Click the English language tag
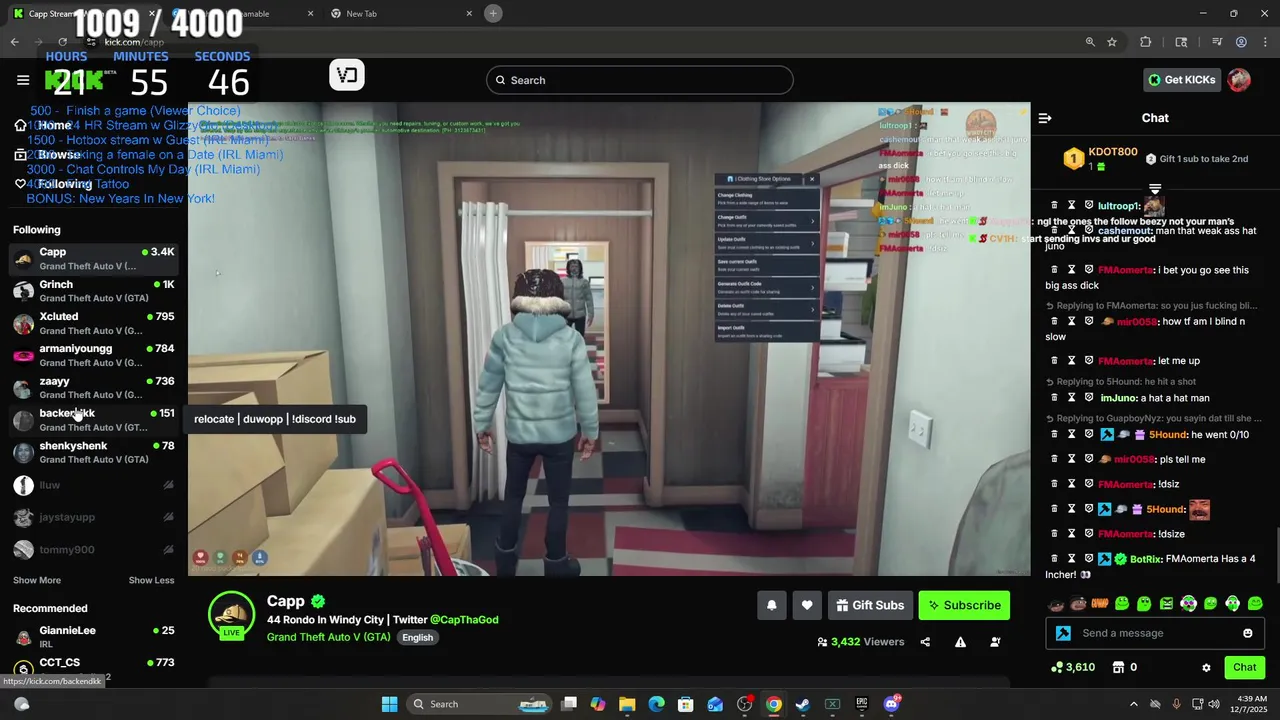Screen dimensions: 1280x720 (418, 638)
